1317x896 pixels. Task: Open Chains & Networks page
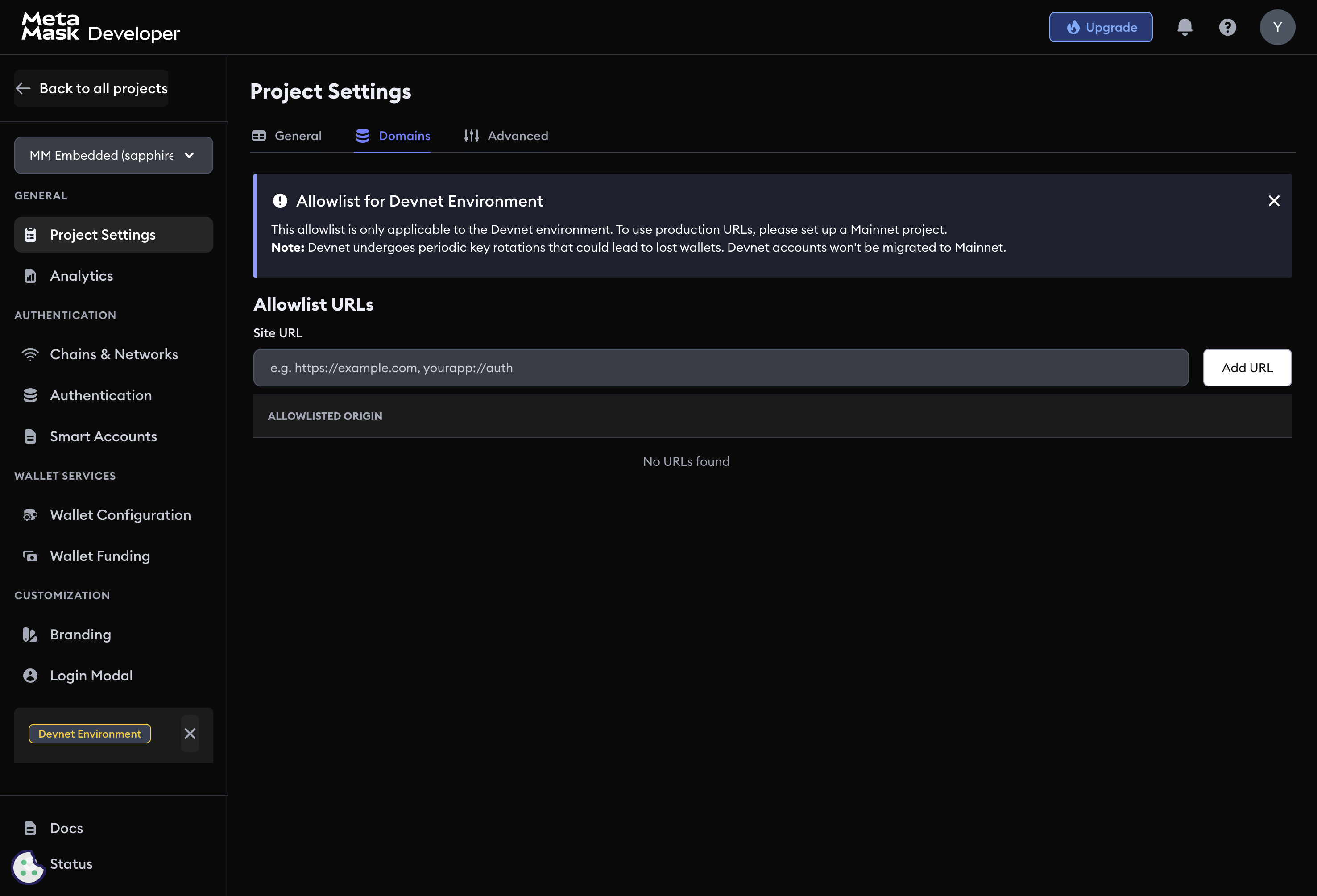(x=113, y=354)
